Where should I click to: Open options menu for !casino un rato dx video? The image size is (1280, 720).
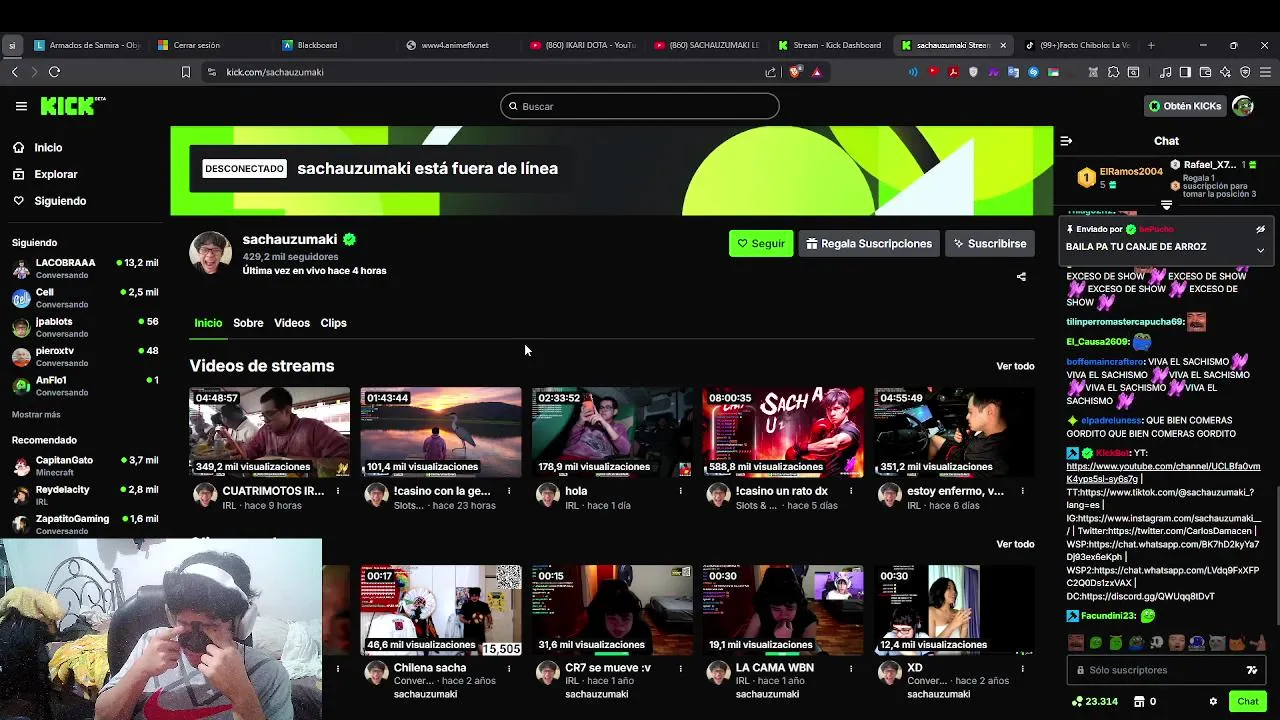point(851,491)
